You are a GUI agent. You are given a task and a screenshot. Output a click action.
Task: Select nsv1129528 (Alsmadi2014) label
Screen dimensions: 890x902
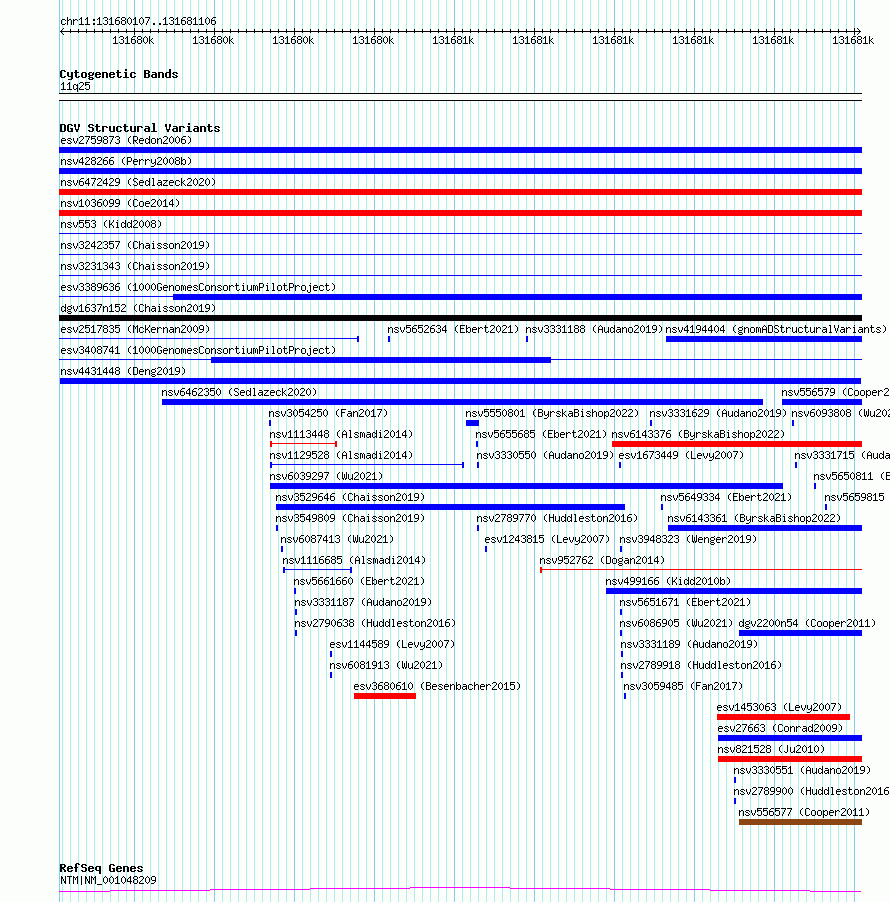click(x=341, y=456)
